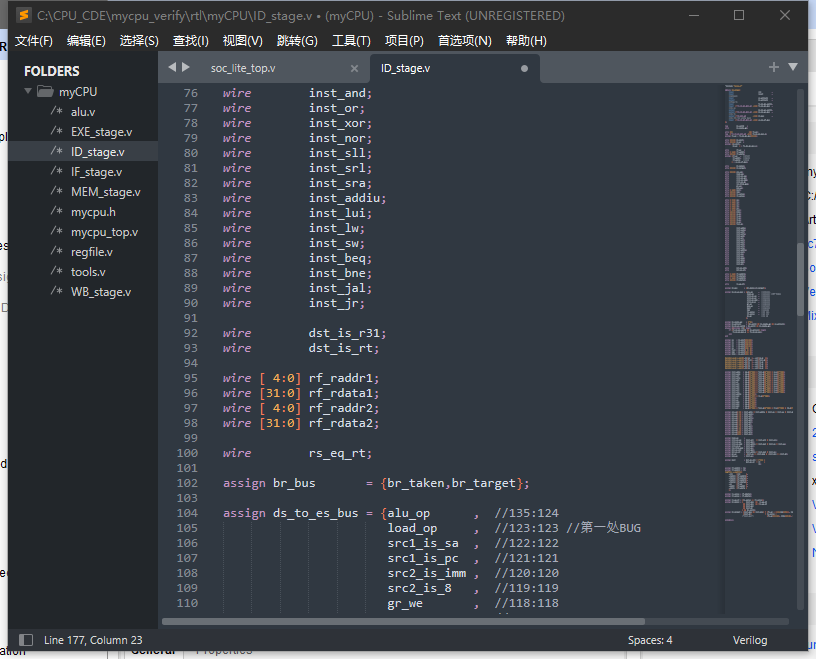The width and height of the screenshot is (816, 659).
Task: Open the tab list dropdown arrow
Action: tap(793, 67)
